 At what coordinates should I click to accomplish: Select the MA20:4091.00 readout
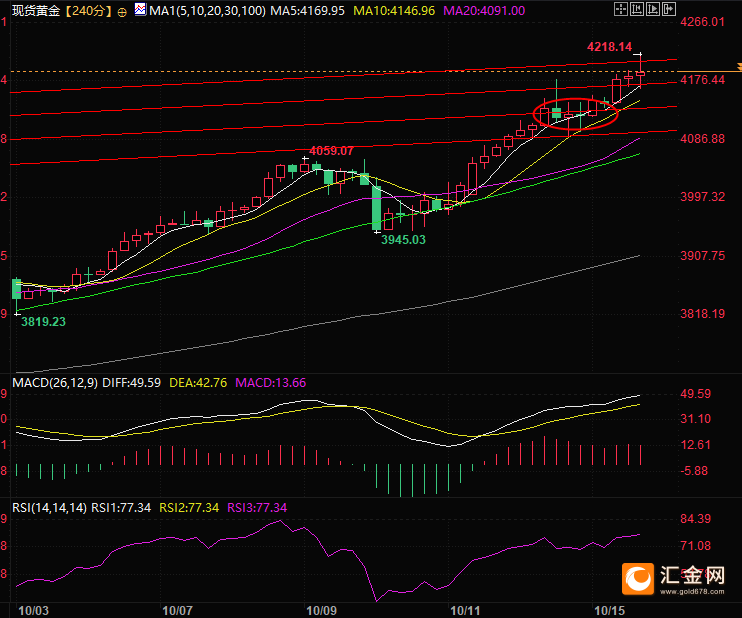484,10
